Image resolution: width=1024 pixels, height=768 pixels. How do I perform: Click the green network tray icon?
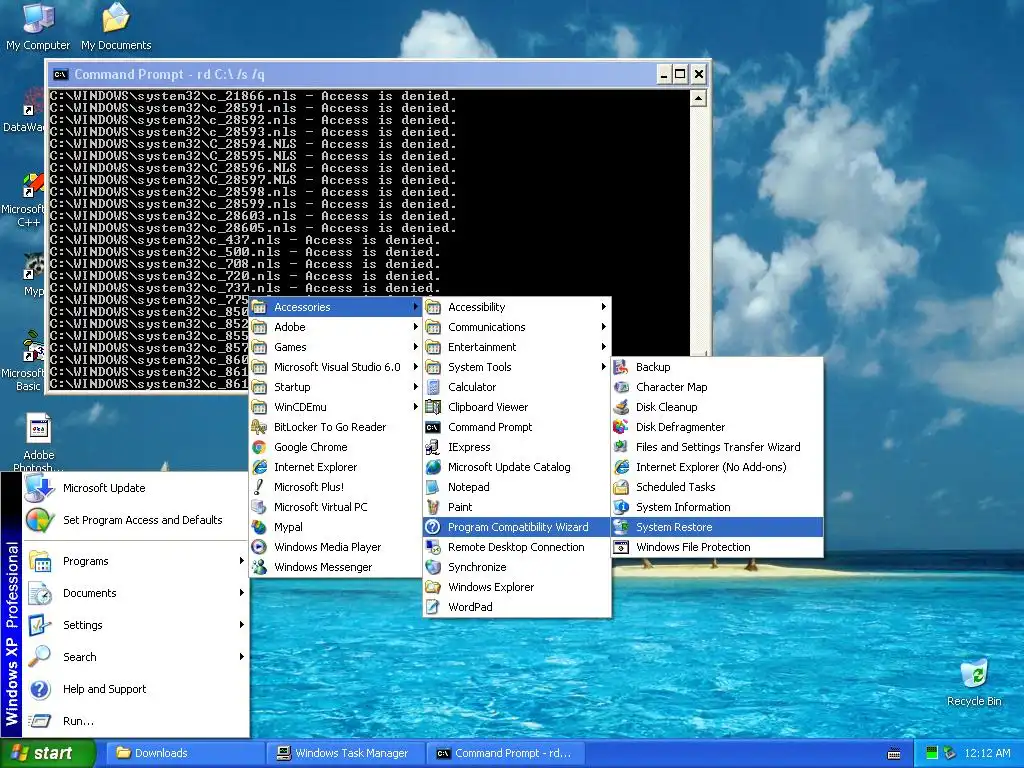click(x=931, y=753)
